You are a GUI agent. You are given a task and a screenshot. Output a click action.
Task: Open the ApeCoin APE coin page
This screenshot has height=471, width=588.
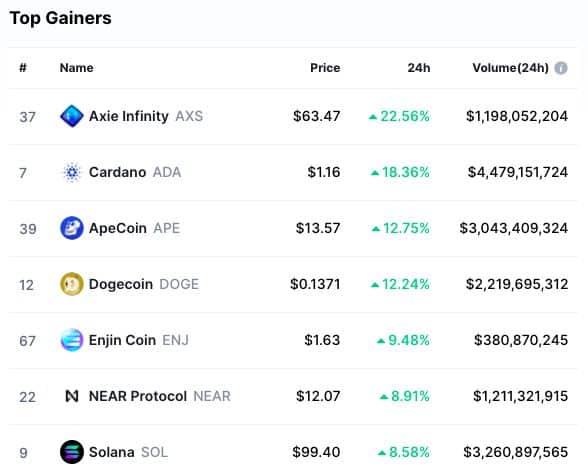click(135, 228)
